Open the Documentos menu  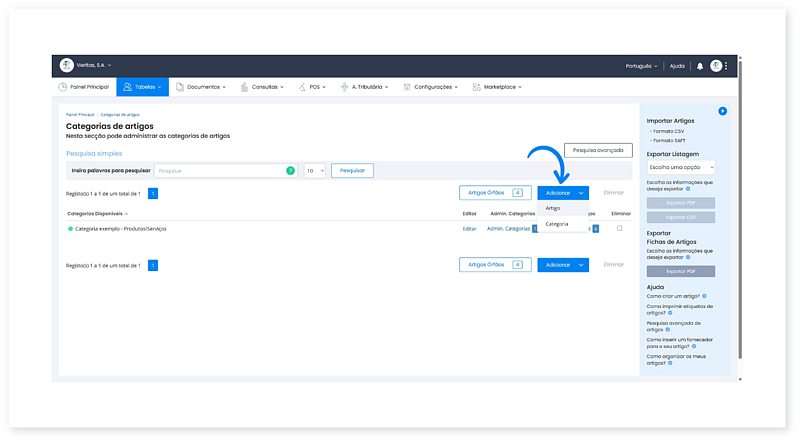(200, 87)
